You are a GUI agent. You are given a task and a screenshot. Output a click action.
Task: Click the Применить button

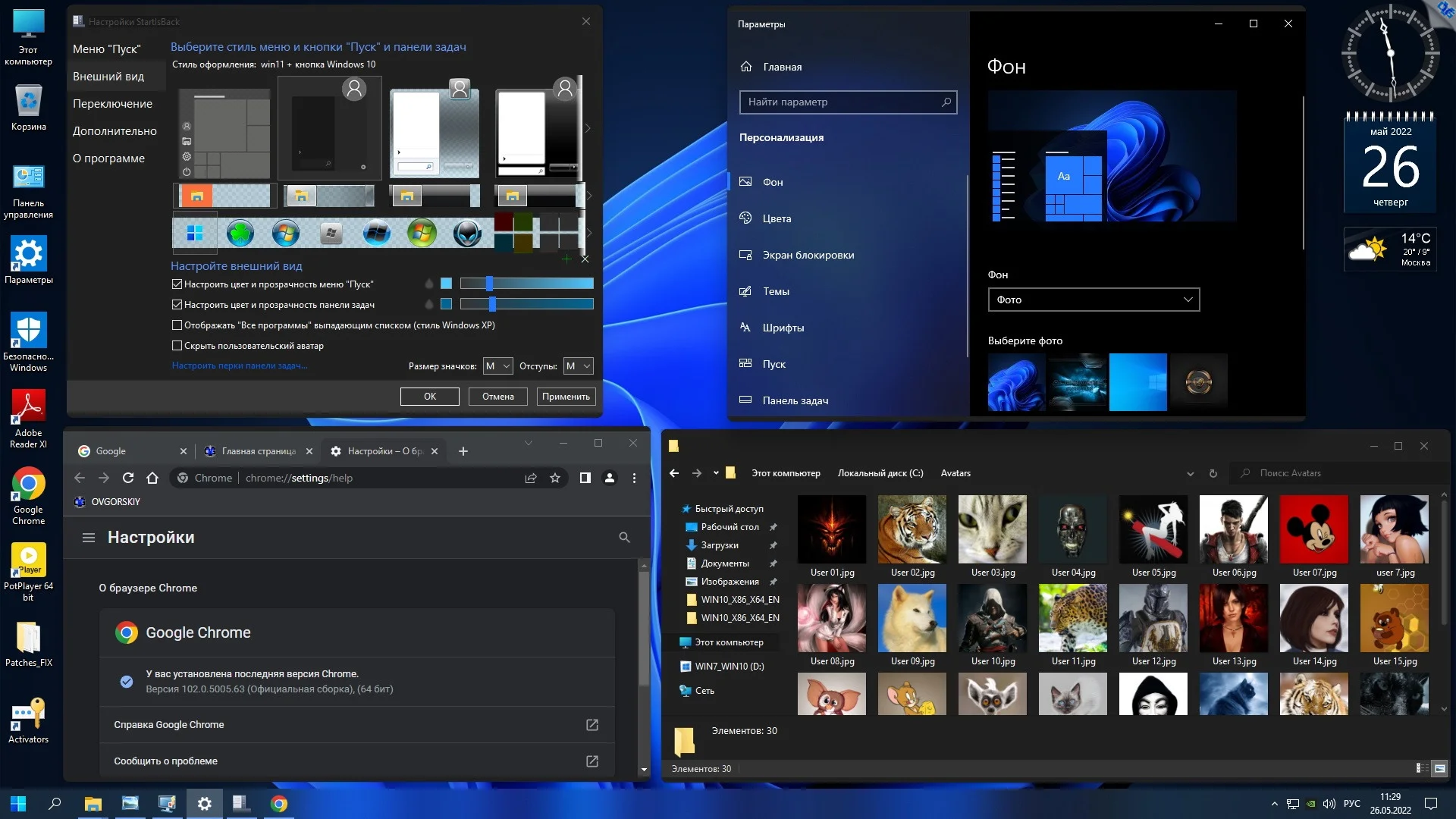point(566,397)
